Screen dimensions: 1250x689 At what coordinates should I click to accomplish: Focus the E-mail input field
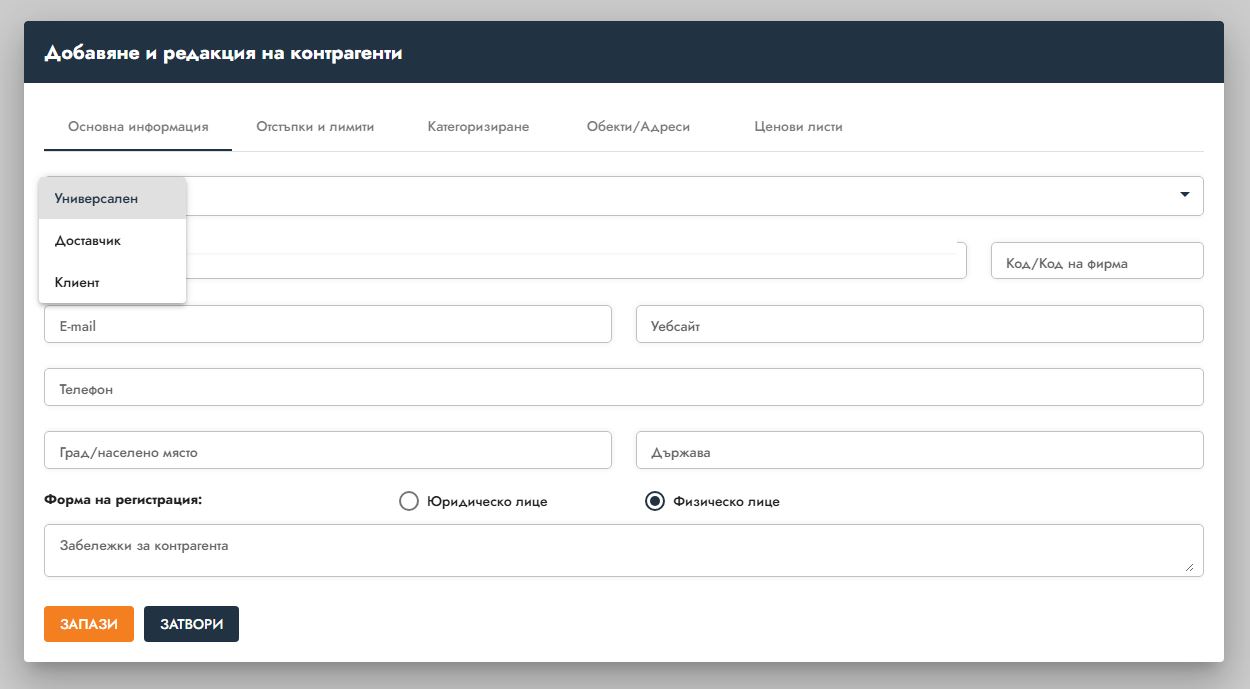(327, 325)
